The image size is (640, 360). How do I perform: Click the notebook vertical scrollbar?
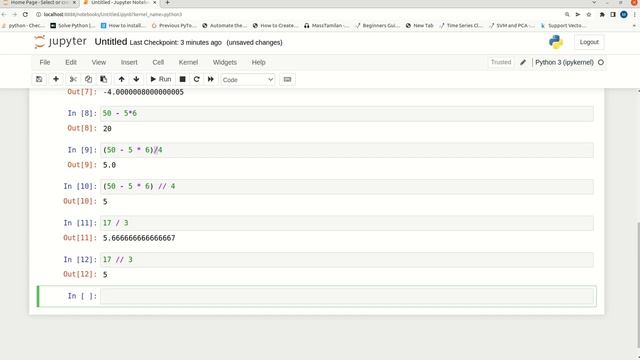tap(637, 286)
